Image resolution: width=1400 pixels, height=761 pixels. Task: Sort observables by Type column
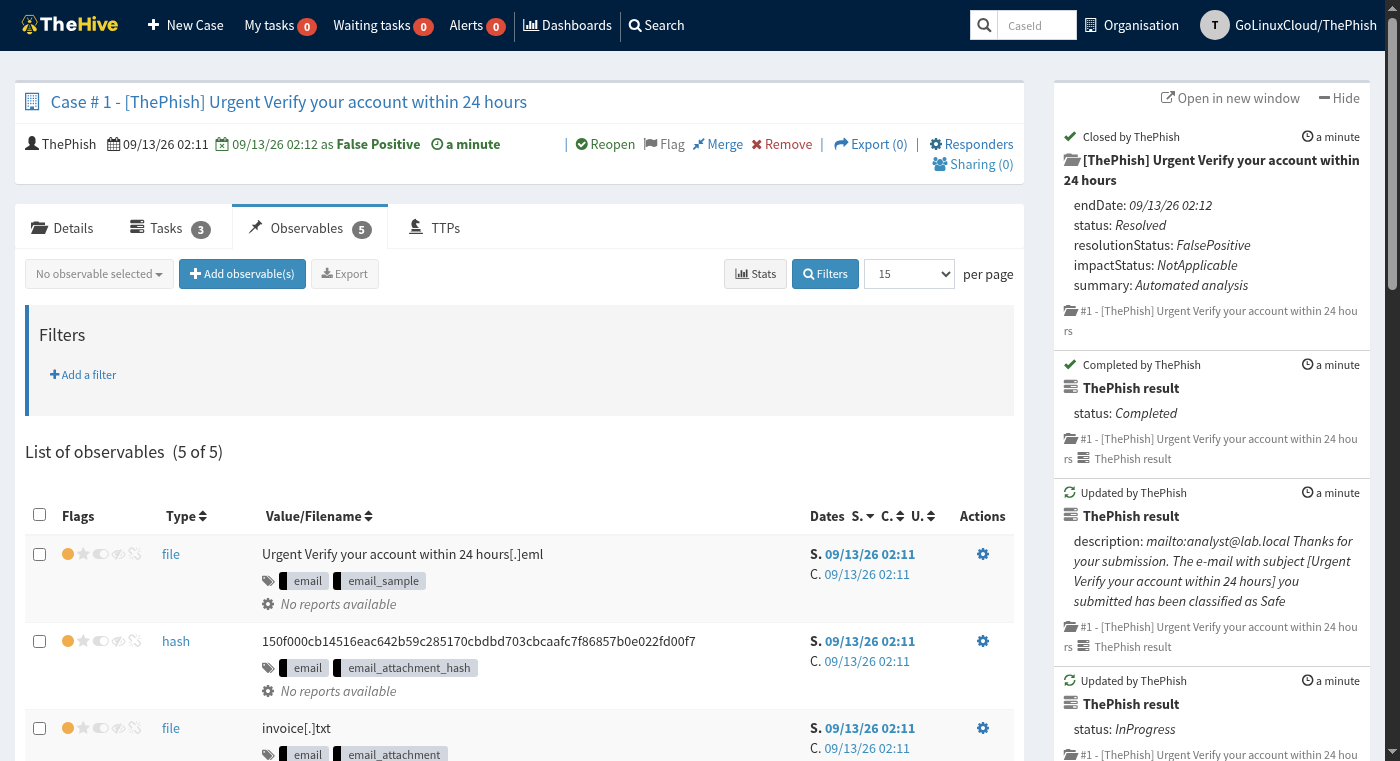tap(186, 516)
